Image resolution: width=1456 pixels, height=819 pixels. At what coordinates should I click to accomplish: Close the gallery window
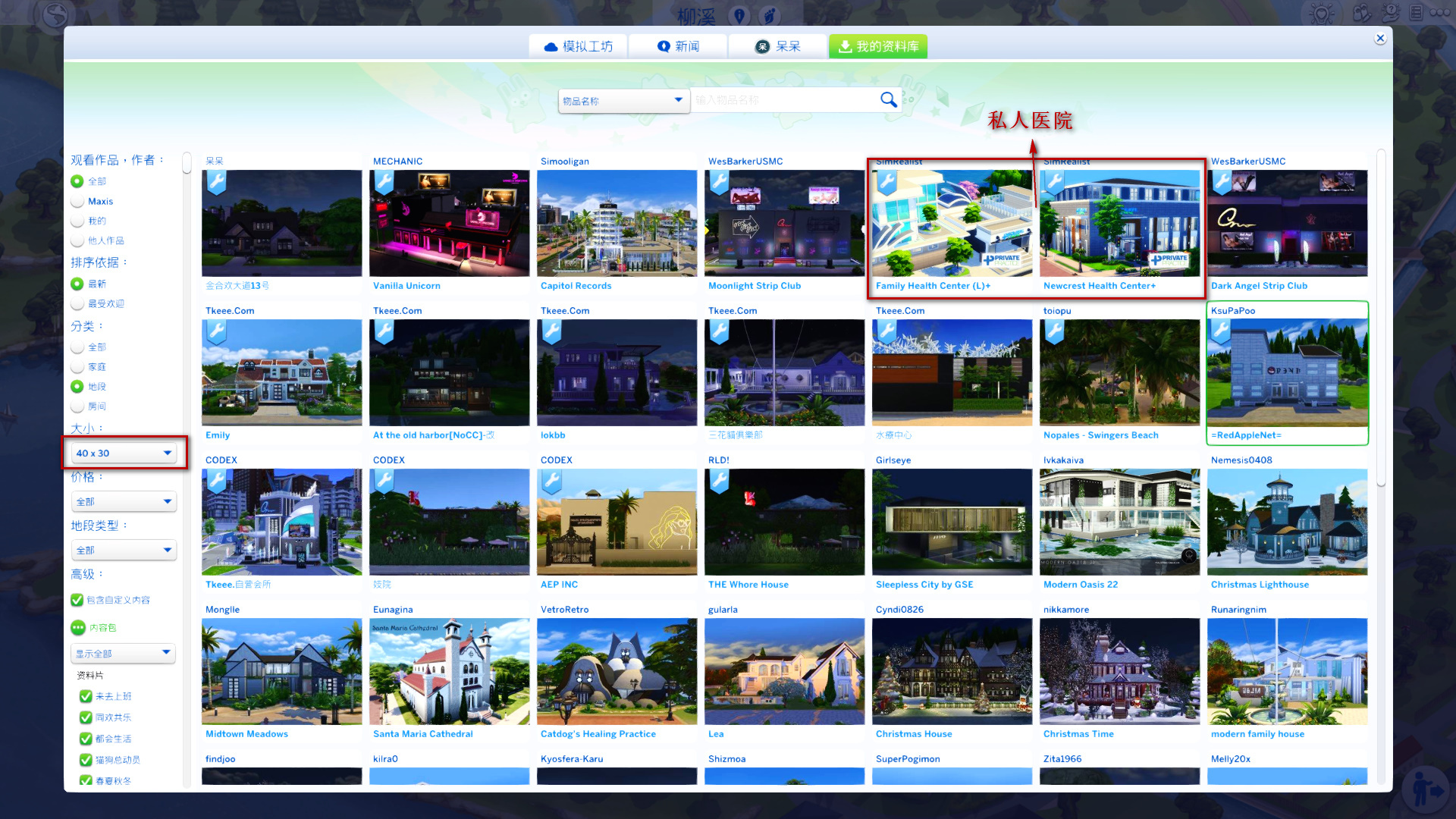[1380, 38]
